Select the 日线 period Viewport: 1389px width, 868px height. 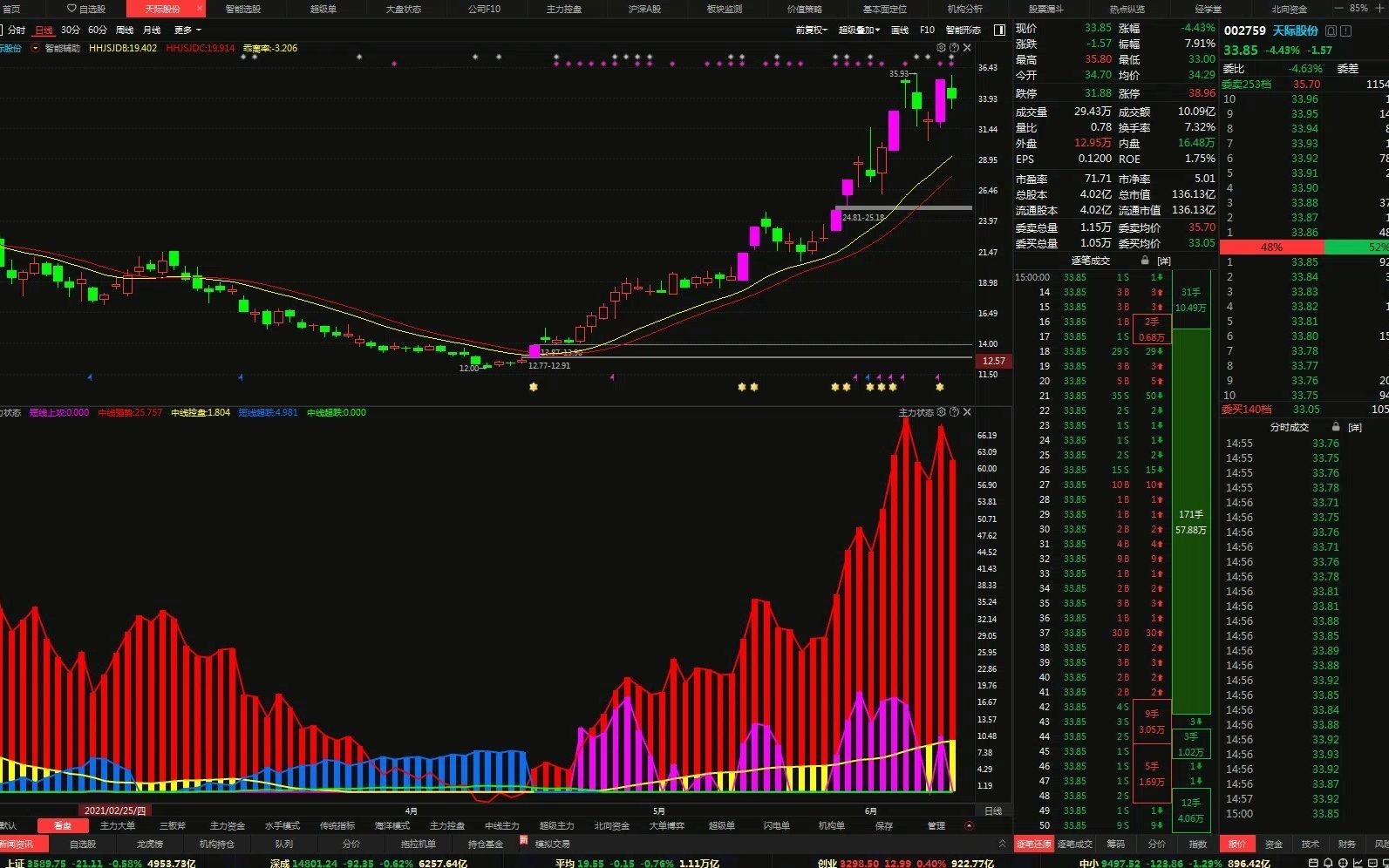pyautogui.click(x=43, y=30)
